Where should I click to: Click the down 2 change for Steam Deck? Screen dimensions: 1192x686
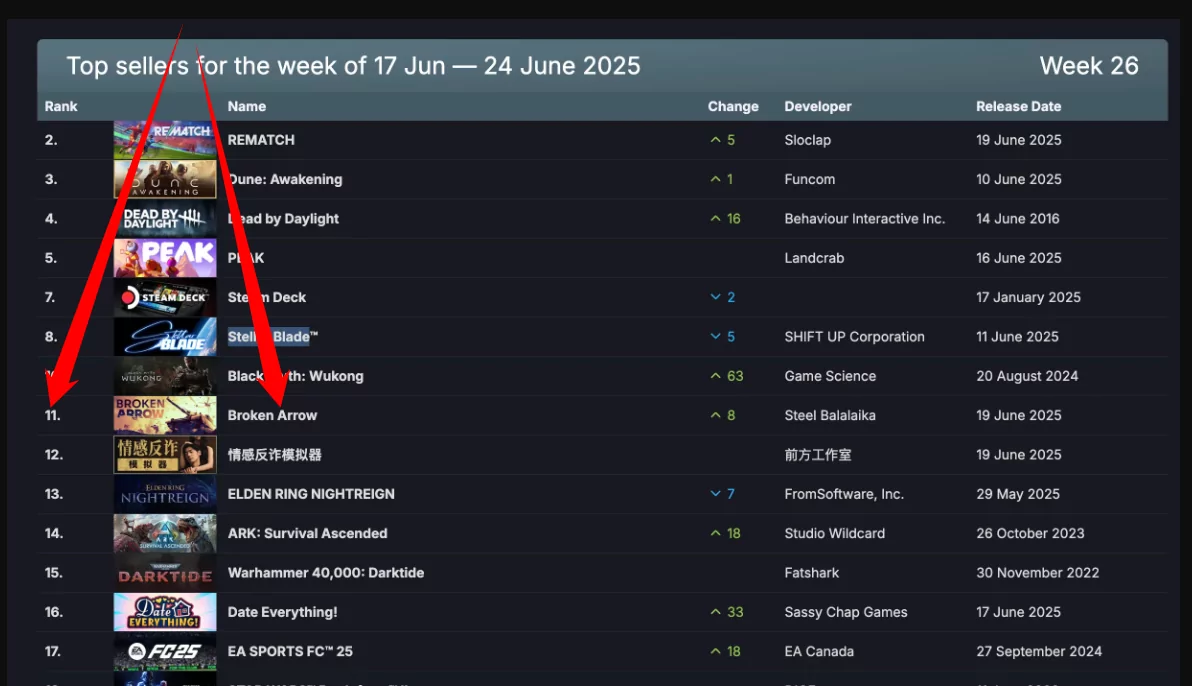tap(722, 297)
